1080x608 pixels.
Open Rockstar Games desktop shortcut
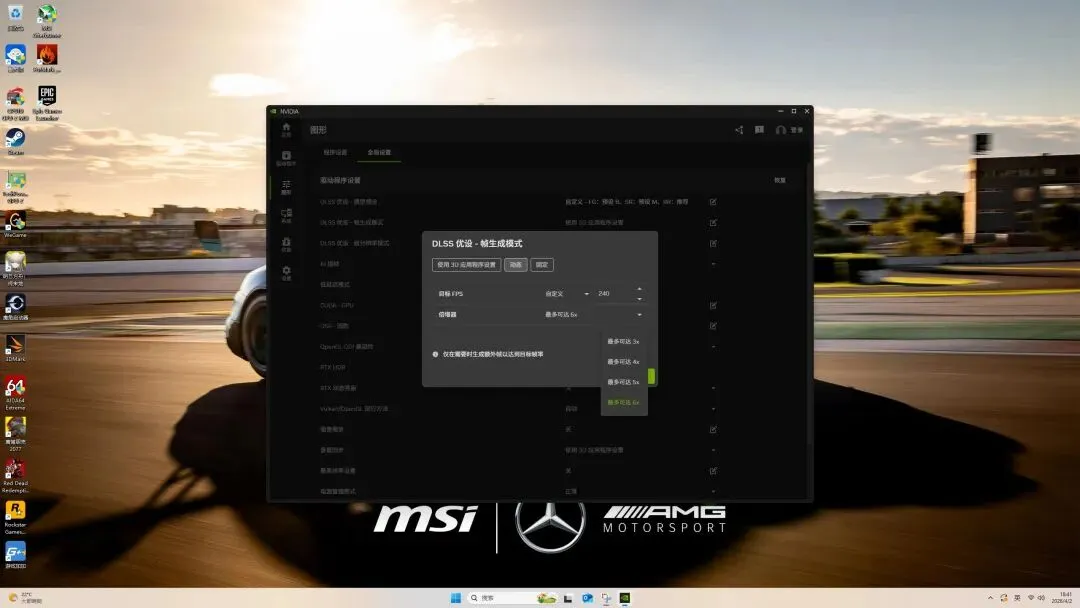point(15,517)
